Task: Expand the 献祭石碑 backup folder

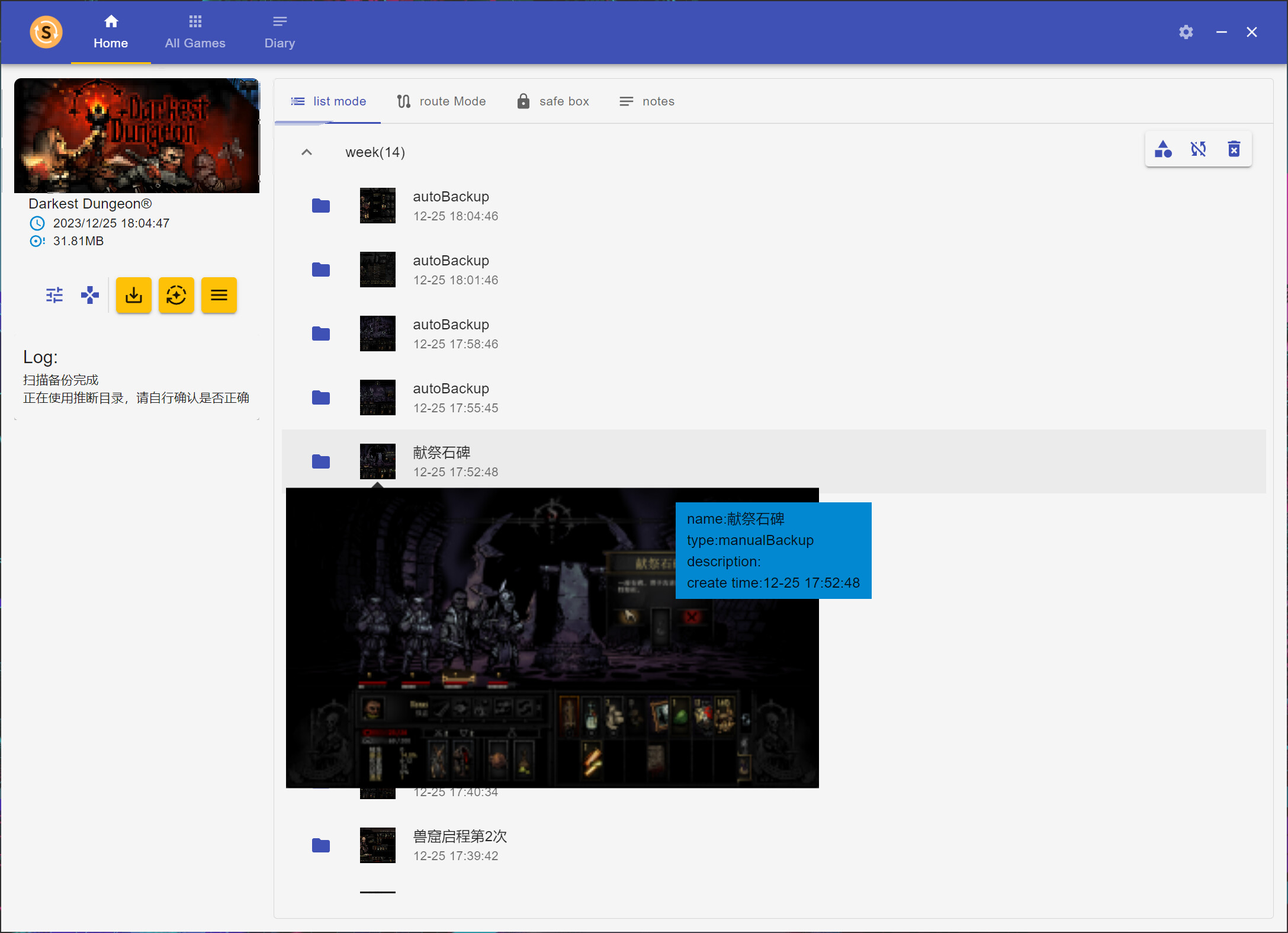Action: click(320, 461)
